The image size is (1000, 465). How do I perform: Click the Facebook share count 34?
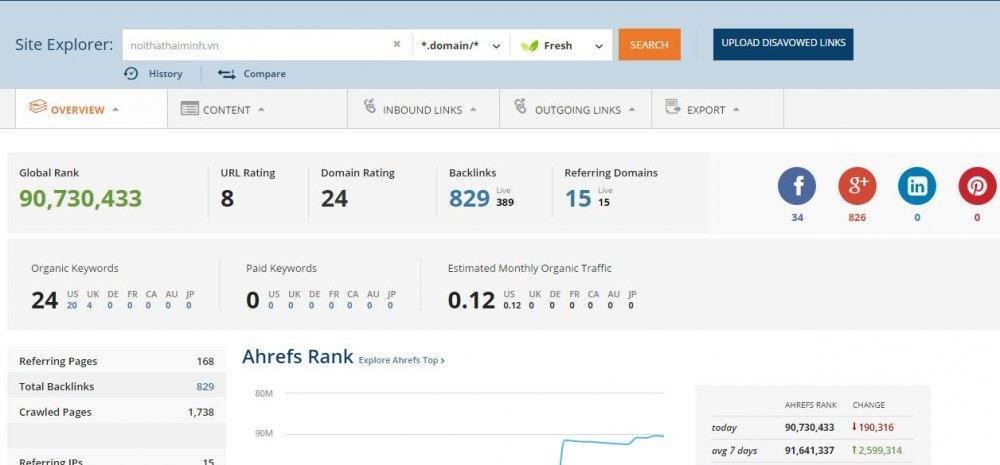click(797, 218)
